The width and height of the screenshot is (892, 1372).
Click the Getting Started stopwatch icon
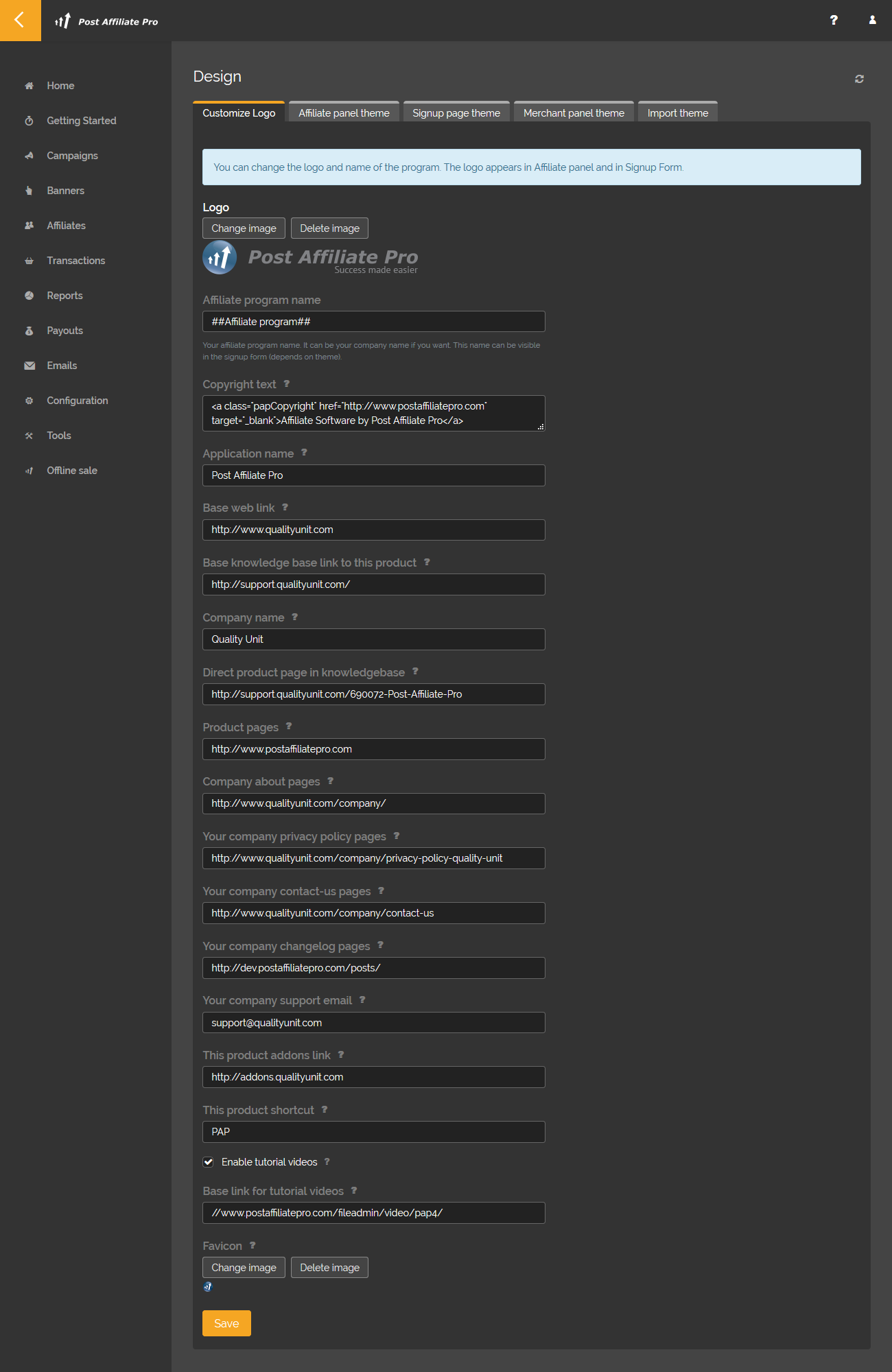[29, 121]
